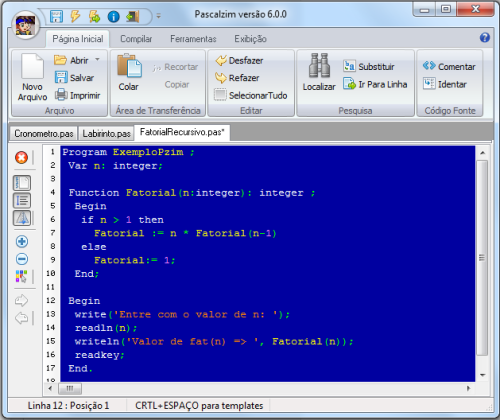Toggle the third sidebar button with triangle icon
This screenshot has width=500, height=420.
[x=22, y=218]
